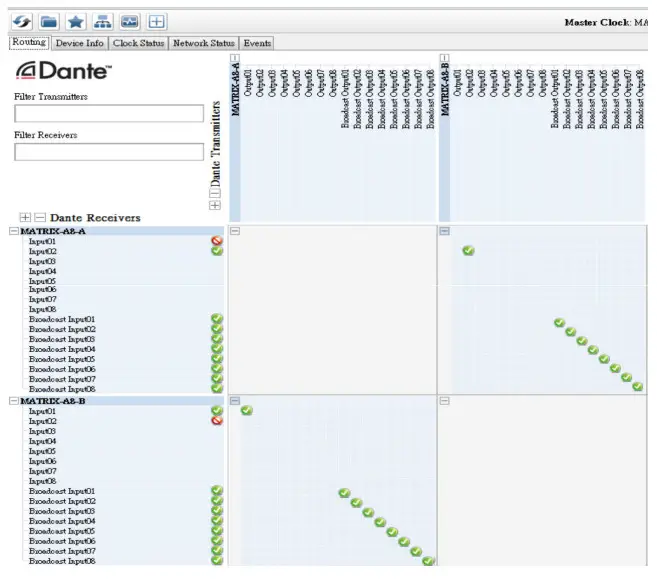
Task: Select Input08 under MATRIX-A8-A receivers
Action: 42,309
